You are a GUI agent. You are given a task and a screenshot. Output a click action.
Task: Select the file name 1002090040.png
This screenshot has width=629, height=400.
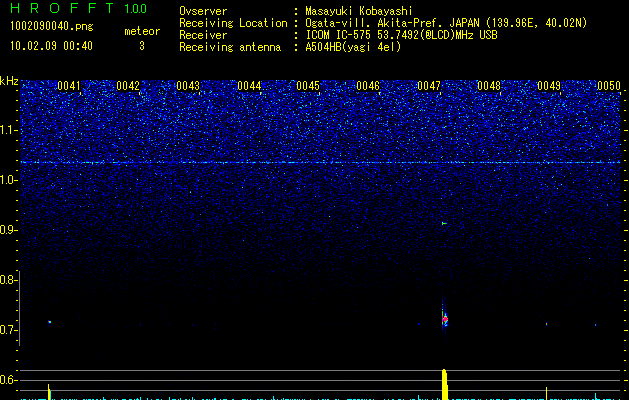click(52, 27)
